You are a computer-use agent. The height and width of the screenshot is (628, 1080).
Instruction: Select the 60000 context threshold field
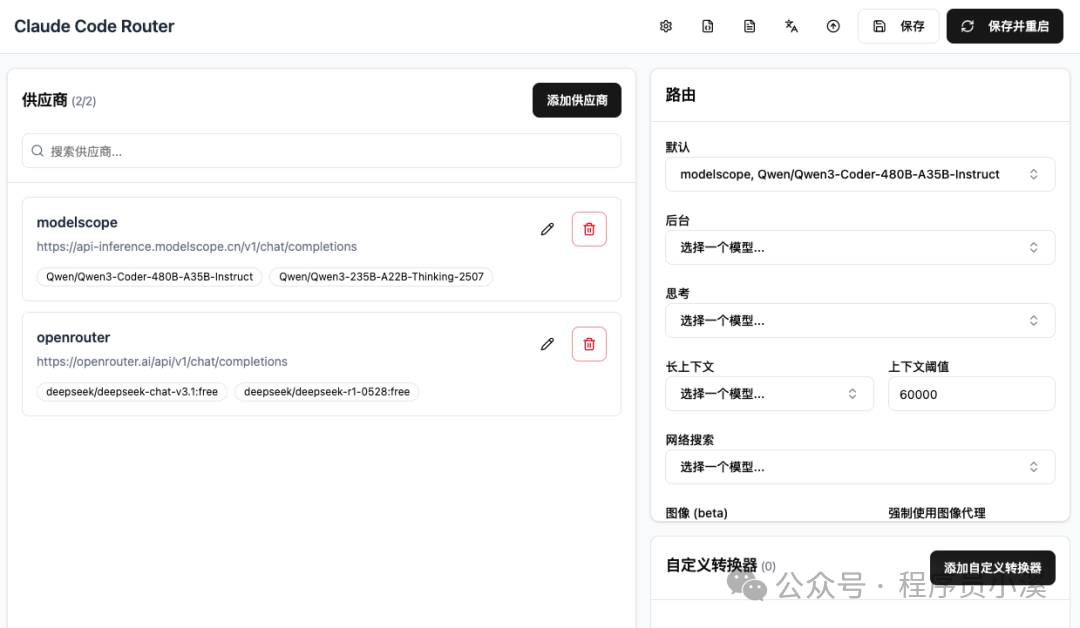[971, 393]
